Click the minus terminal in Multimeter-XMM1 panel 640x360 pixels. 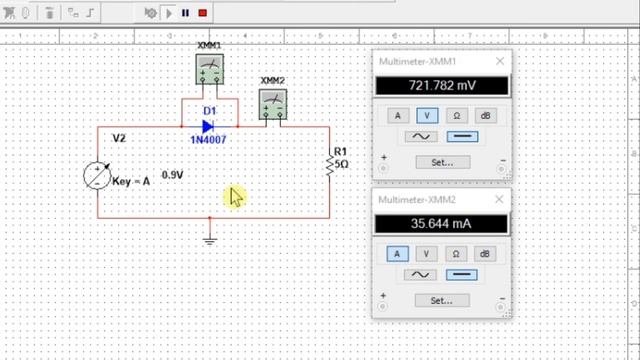(x=501, y=169)
